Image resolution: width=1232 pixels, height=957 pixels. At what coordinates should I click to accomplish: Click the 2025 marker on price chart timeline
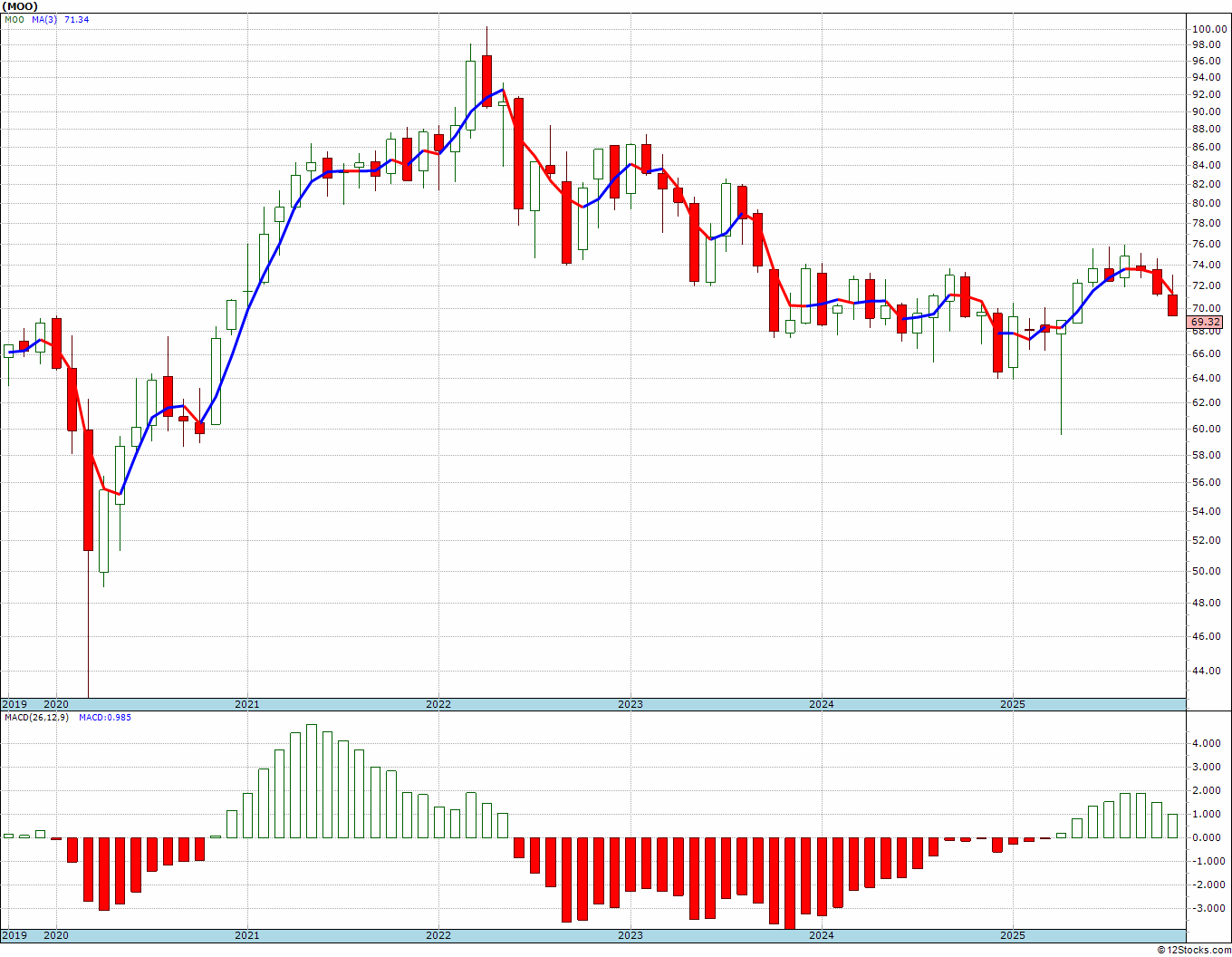[1013, 704]
